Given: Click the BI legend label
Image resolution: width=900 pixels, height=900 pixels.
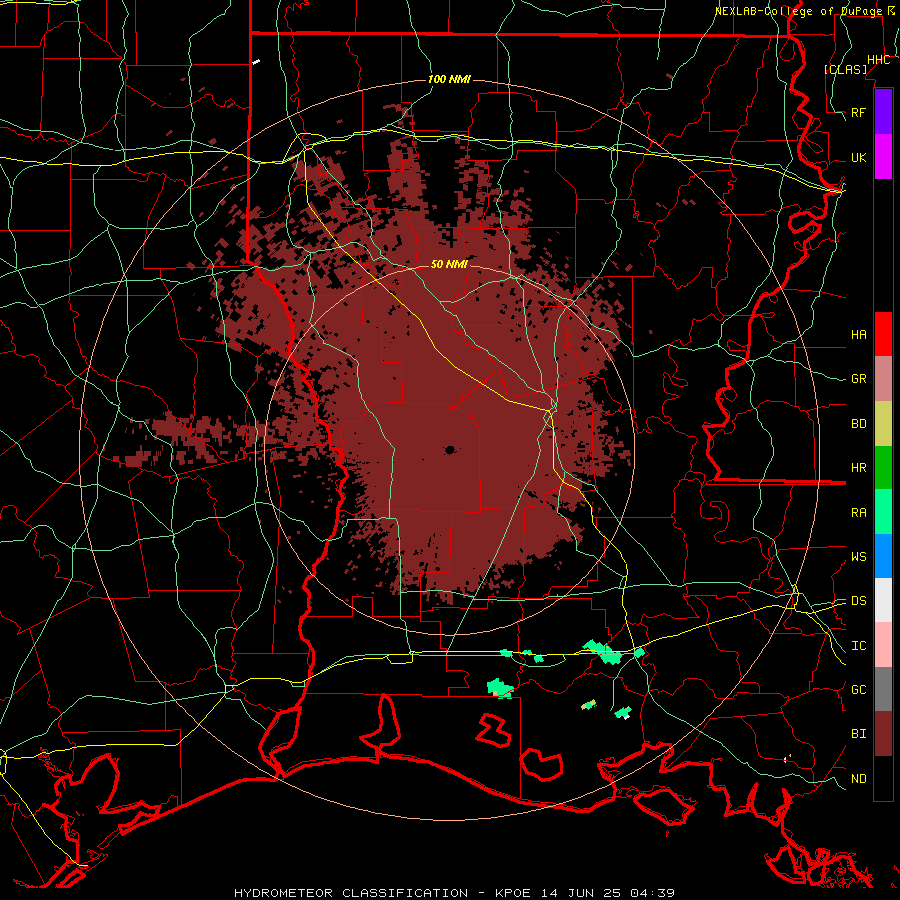Looking at the screenshot, I should click(858, 734).
